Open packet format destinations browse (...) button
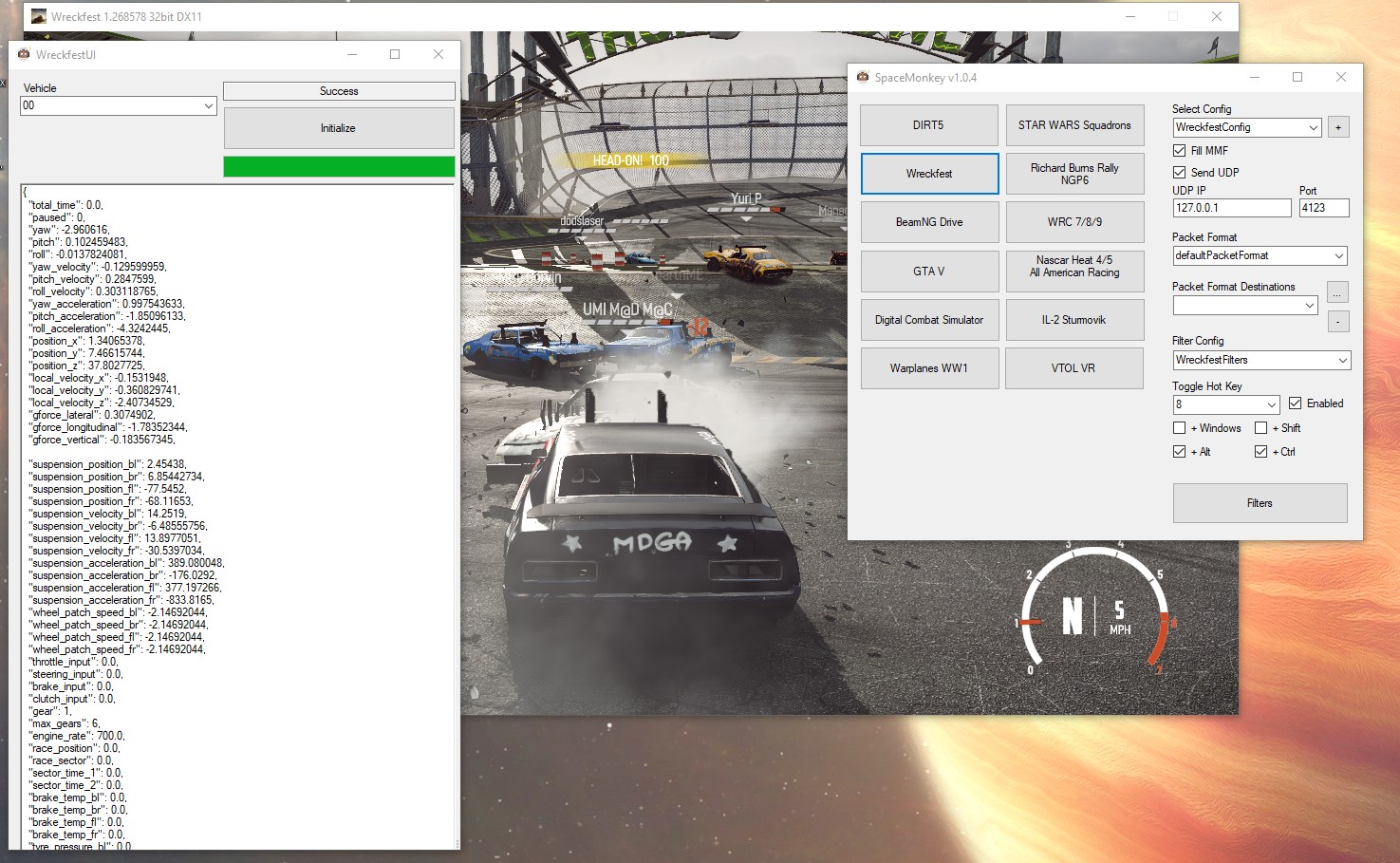 click(1337, 293)
